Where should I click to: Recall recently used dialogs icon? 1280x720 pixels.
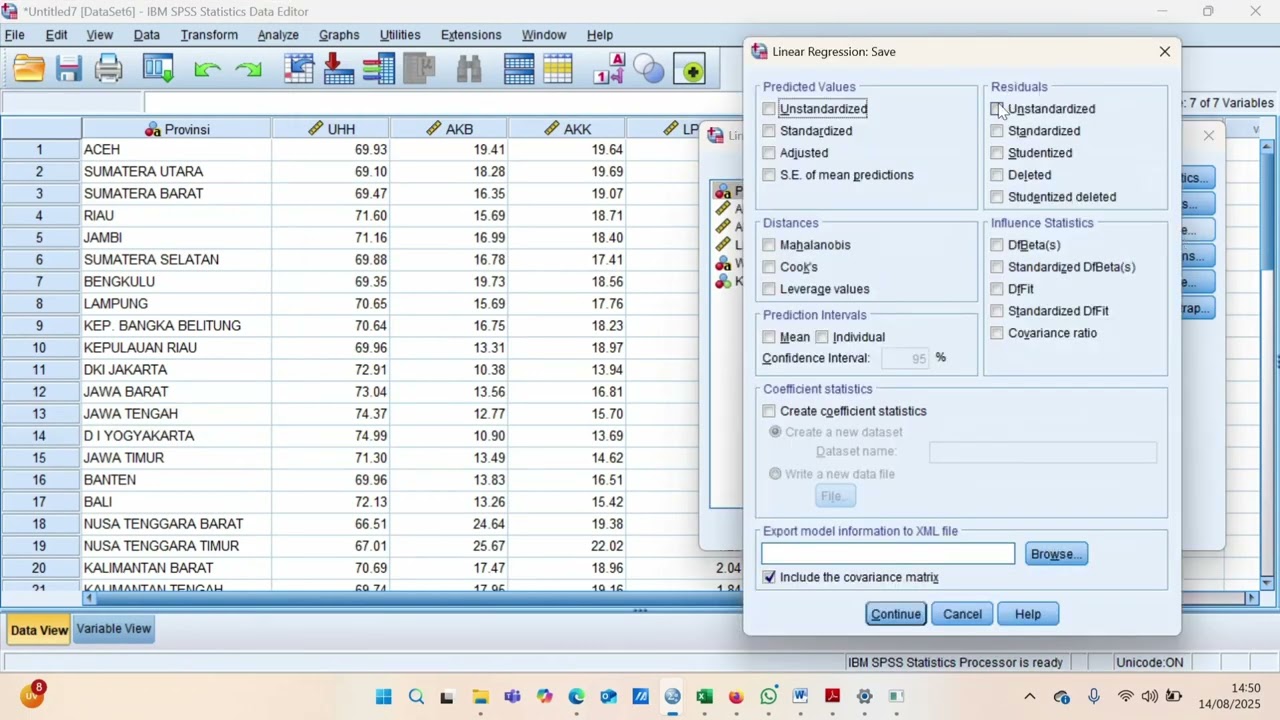point(158,70)
